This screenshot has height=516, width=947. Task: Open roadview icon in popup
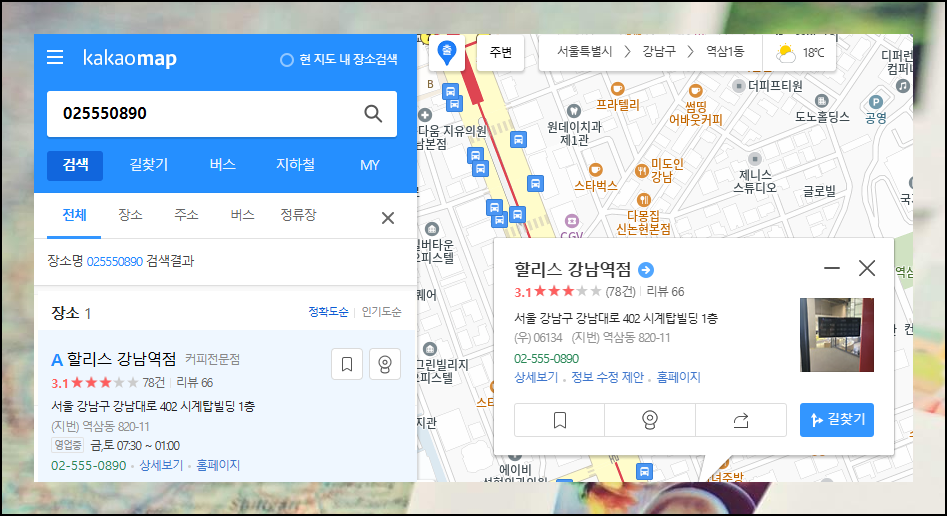[x=650, y=420]
